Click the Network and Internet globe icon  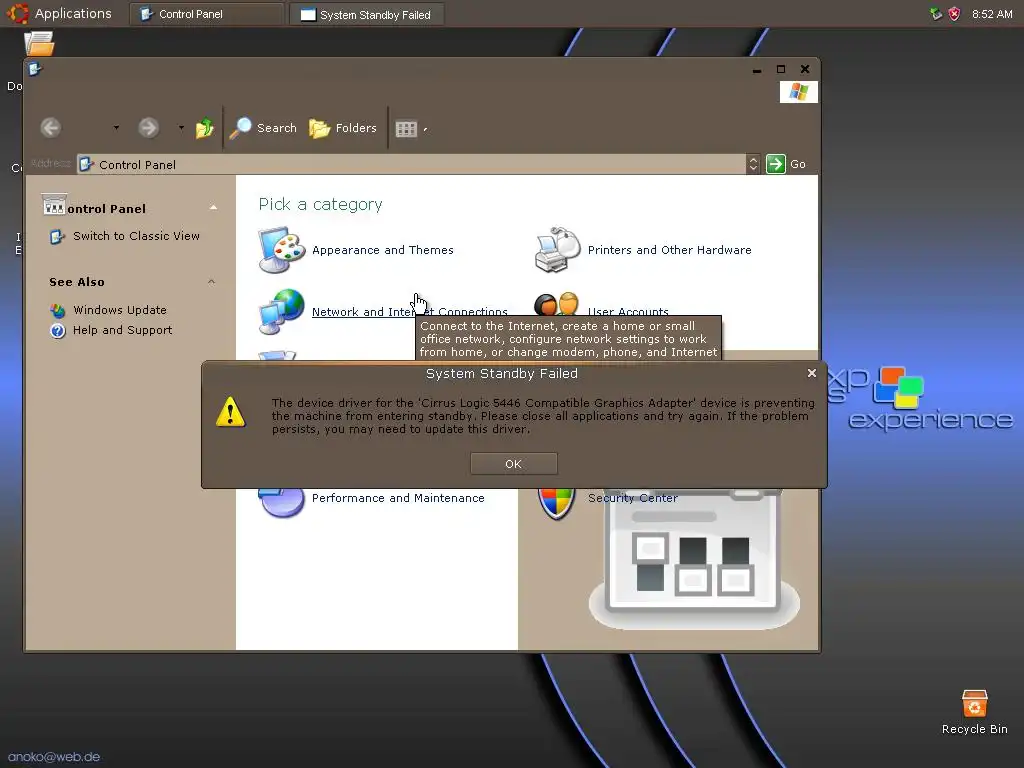click(x=281, y=312)
